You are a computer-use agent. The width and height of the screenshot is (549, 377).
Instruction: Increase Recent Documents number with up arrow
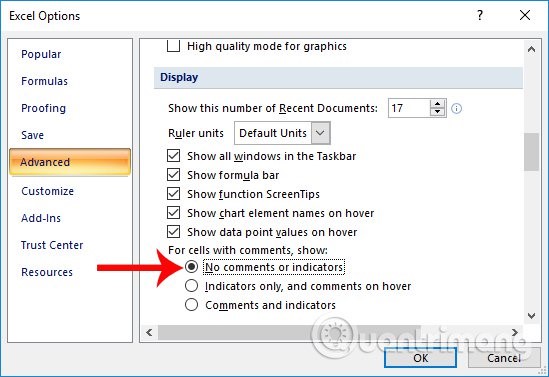[437, 104]
